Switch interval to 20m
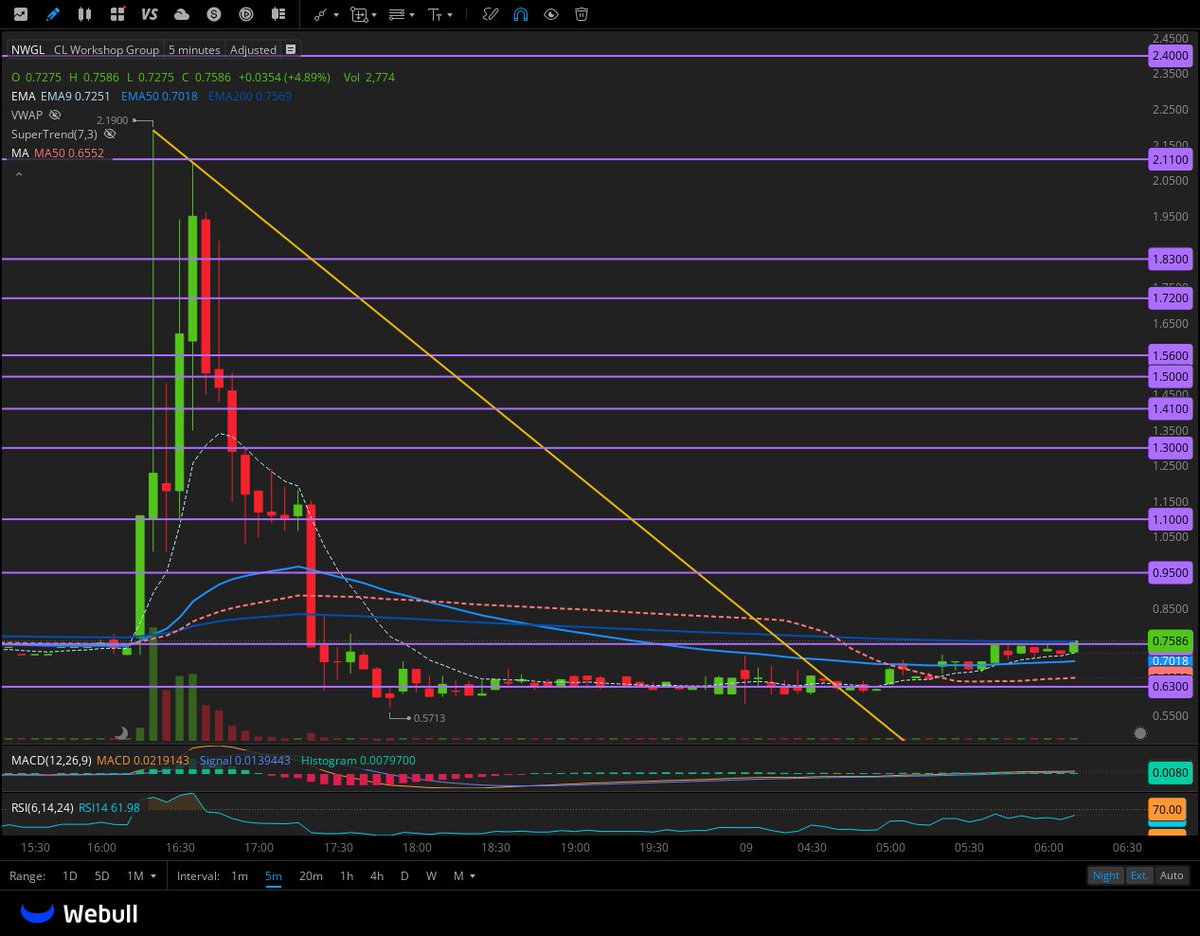 click(x=311, y=876)
